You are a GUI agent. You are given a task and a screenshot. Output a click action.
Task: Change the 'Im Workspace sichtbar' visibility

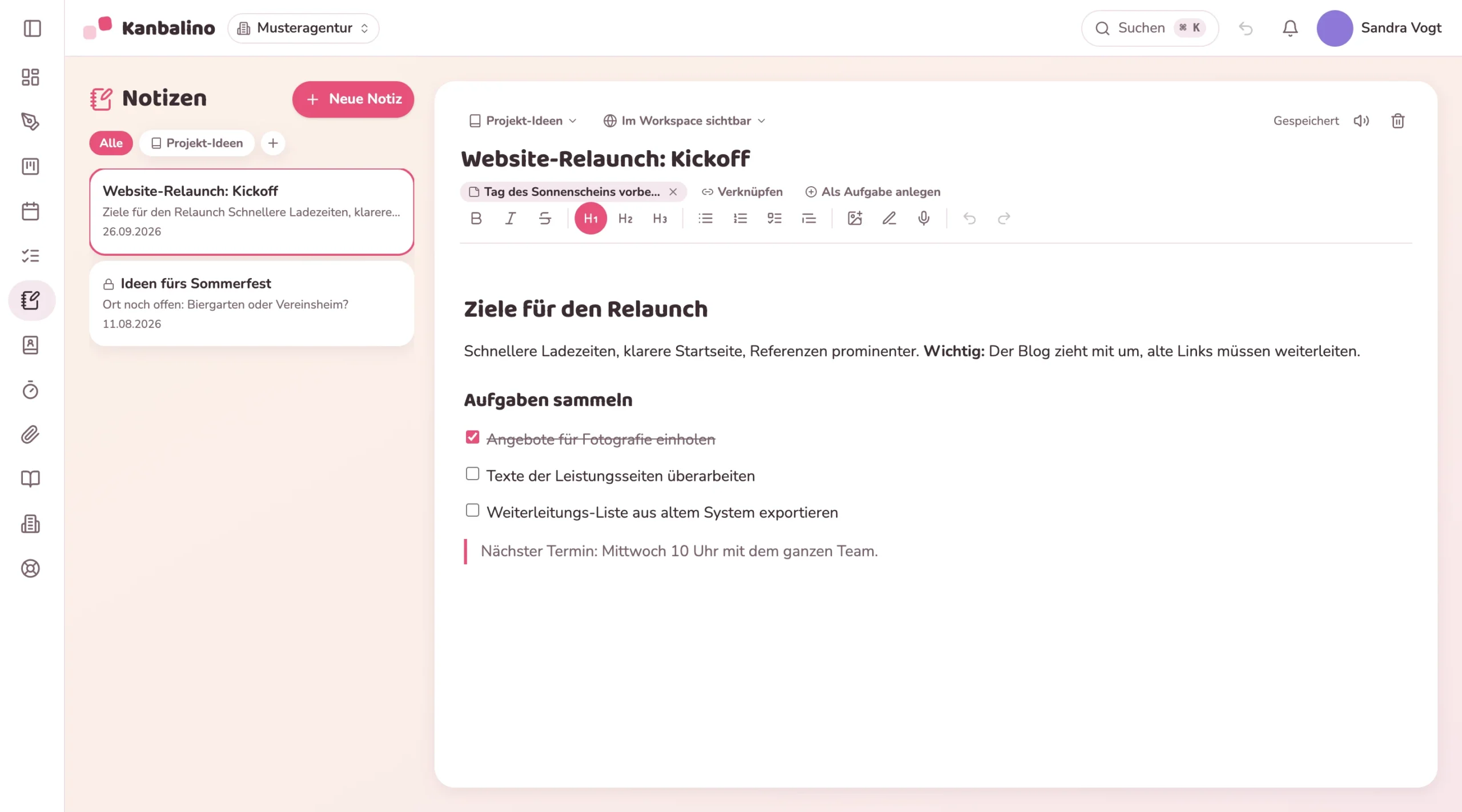[684, 120]
